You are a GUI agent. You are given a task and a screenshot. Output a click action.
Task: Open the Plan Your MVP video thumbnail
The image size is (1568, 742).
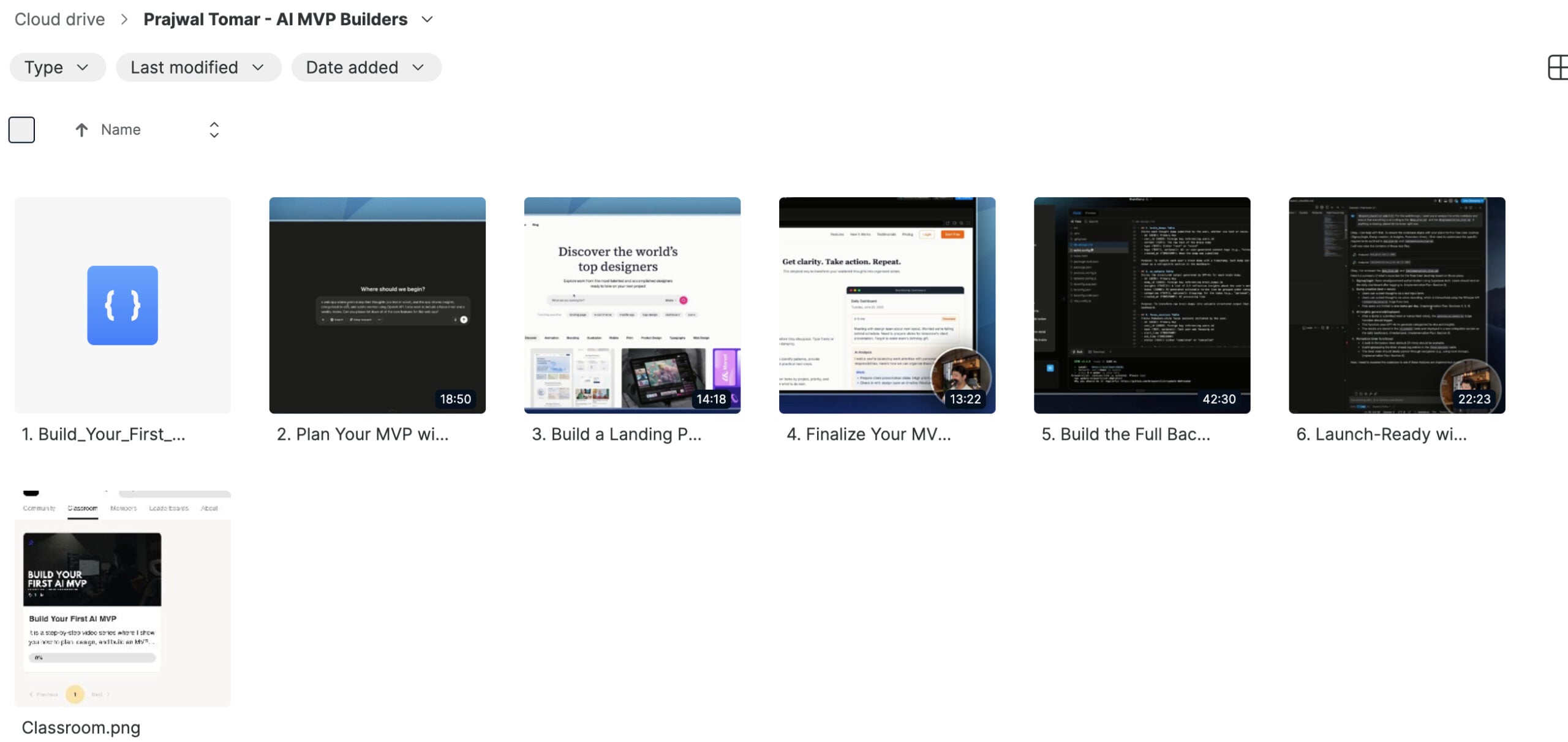[x=377, y=305]
